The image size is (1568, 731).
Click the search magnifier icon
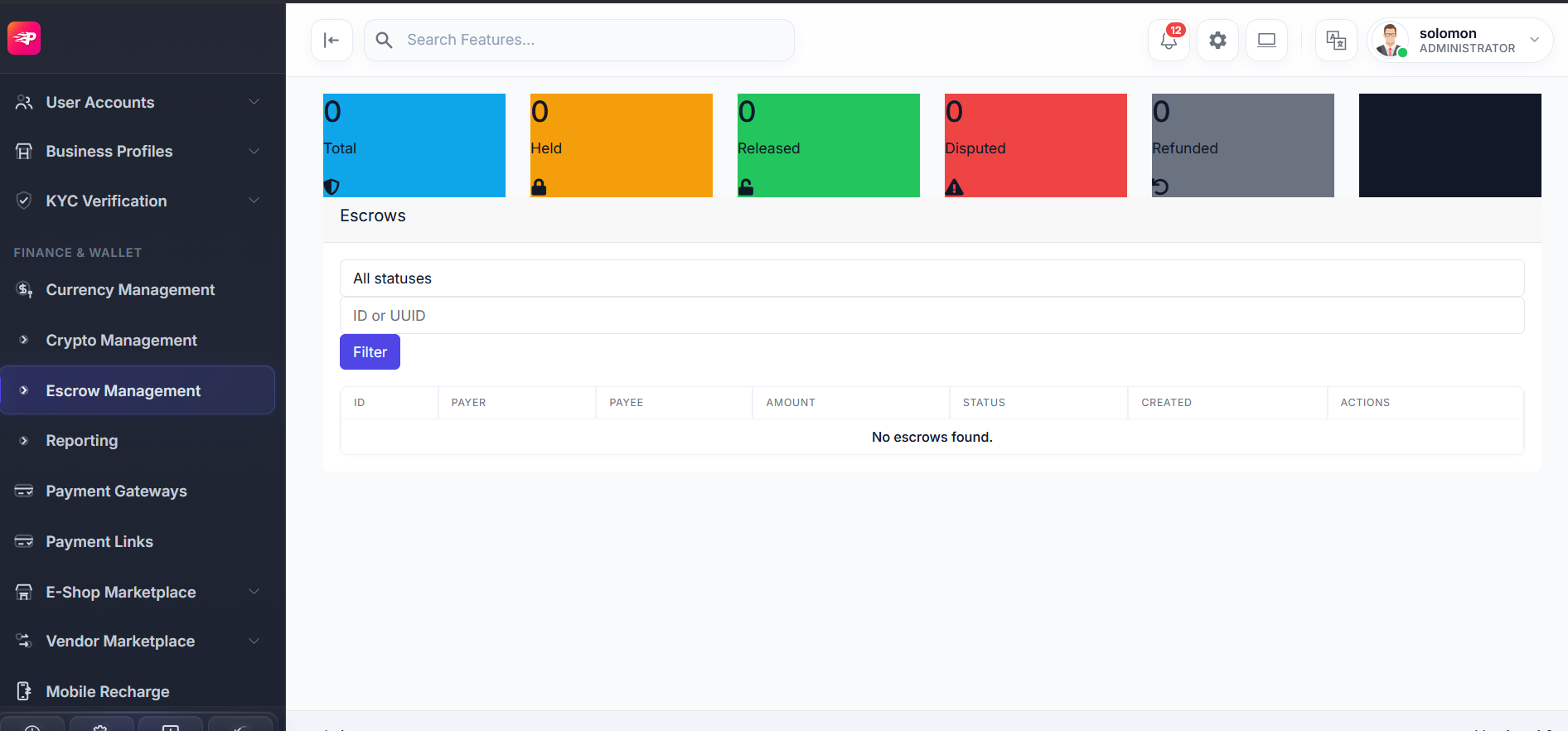click(384, 40)
